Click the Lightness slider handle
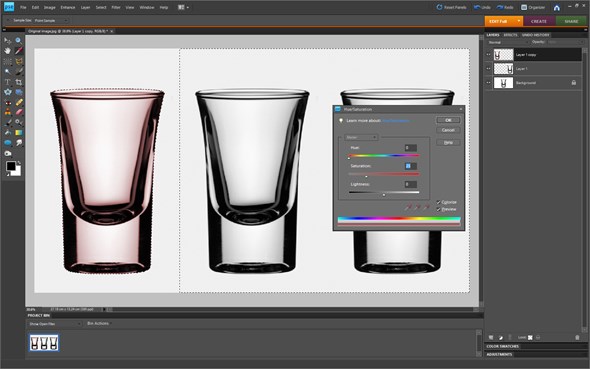The image size is (590, 369). click(x=384, y=194)
